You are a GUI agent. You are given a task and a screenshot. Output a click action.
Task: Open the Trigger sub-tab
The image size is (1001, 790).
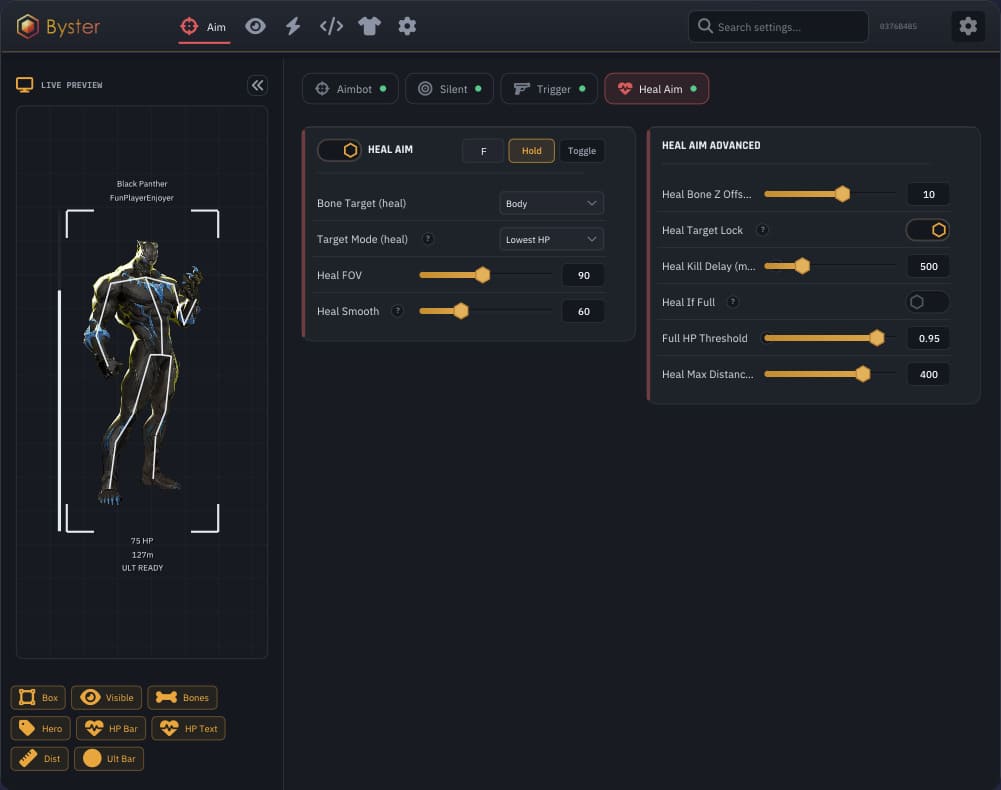pos(549,89)
